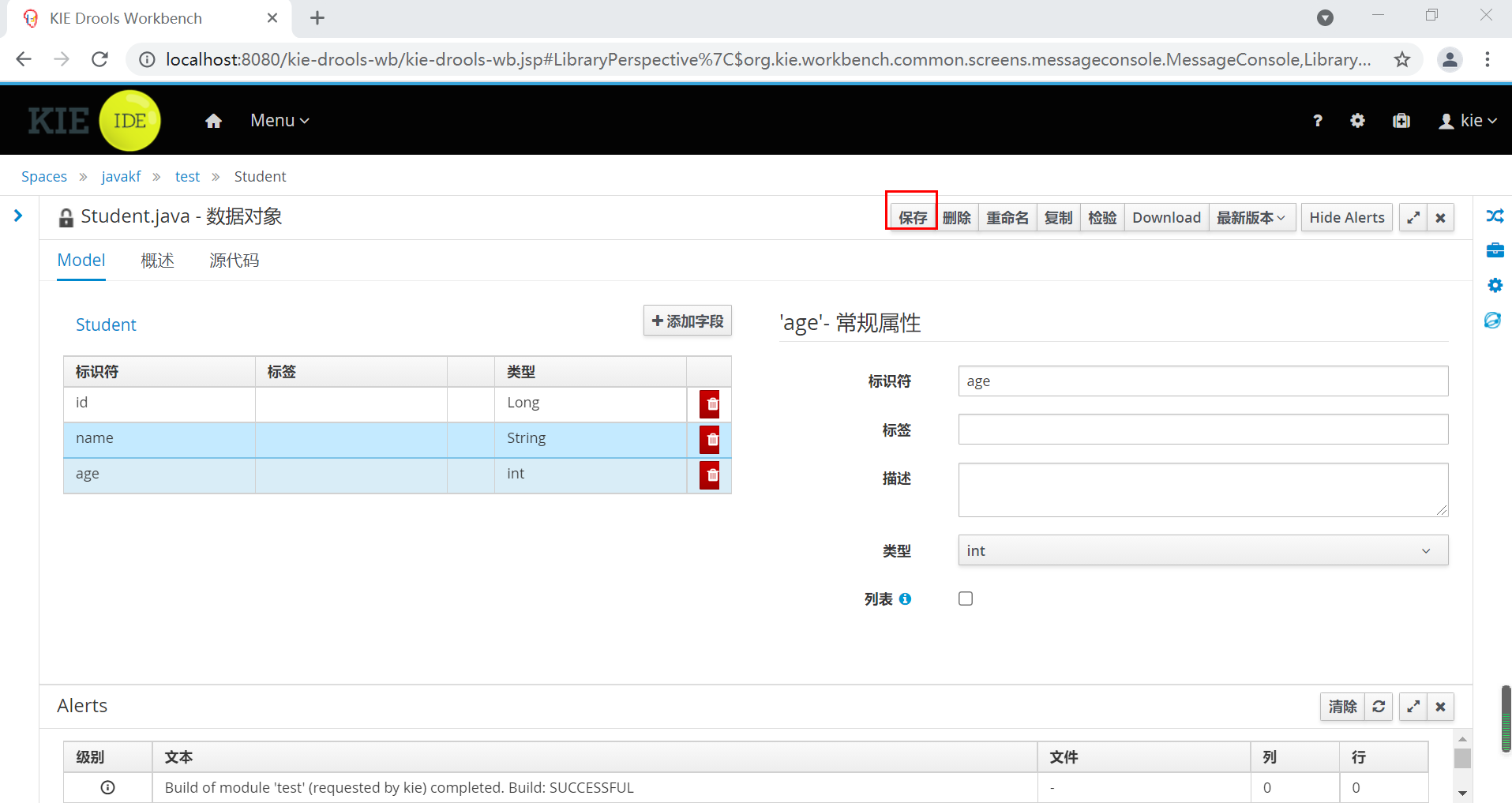Open Chrome profile icon
The image size is (1512, 803).
tap(1450, 59)
